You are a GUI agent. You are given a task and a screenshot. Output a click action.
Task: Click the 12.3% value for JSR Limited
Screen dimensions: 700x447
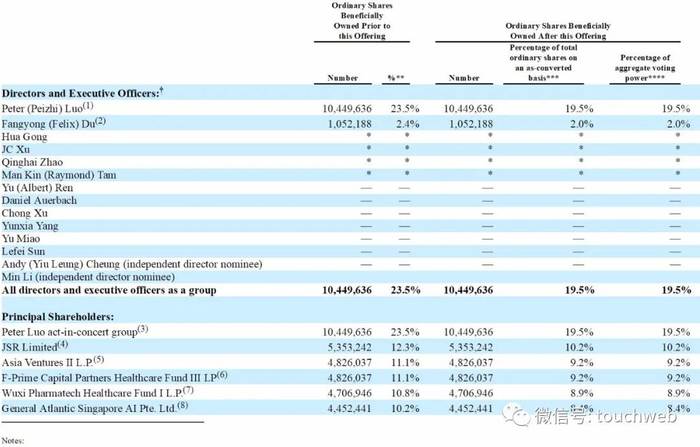405,347
